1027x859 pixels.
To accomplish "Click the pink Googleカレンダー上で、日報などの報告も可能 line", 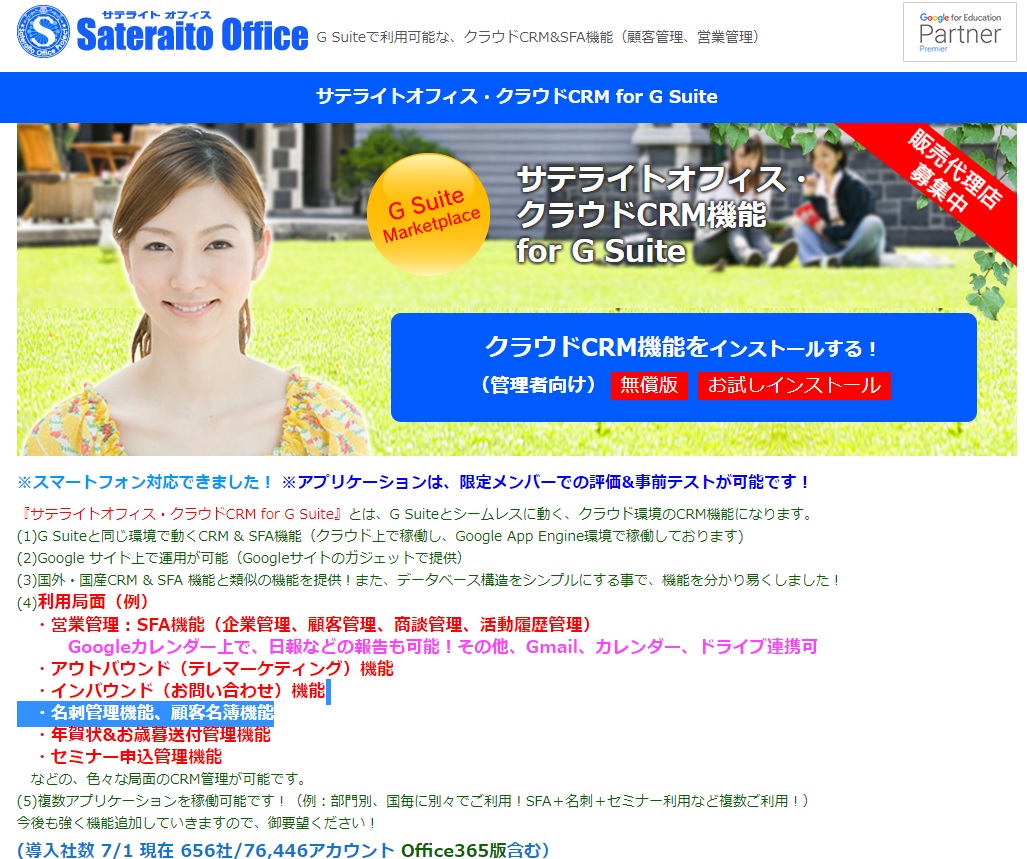I will (x=443, y=647).
